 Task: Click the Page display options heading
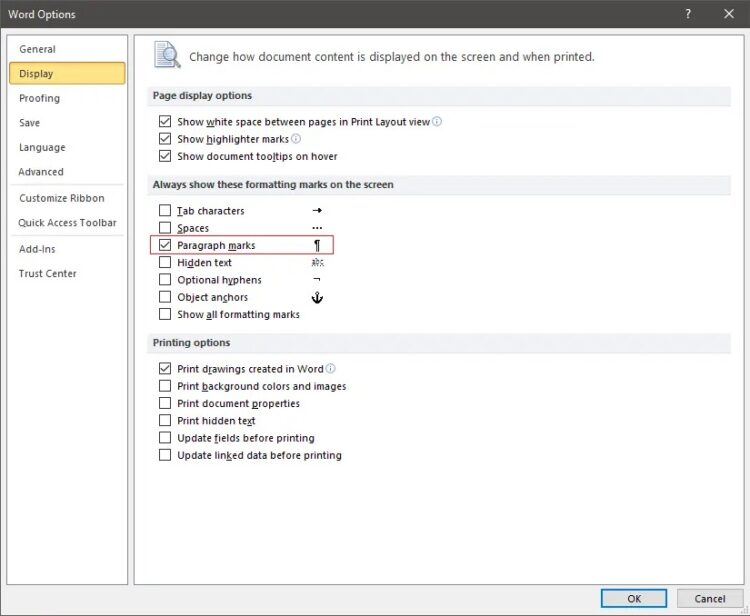click(202, 96)
